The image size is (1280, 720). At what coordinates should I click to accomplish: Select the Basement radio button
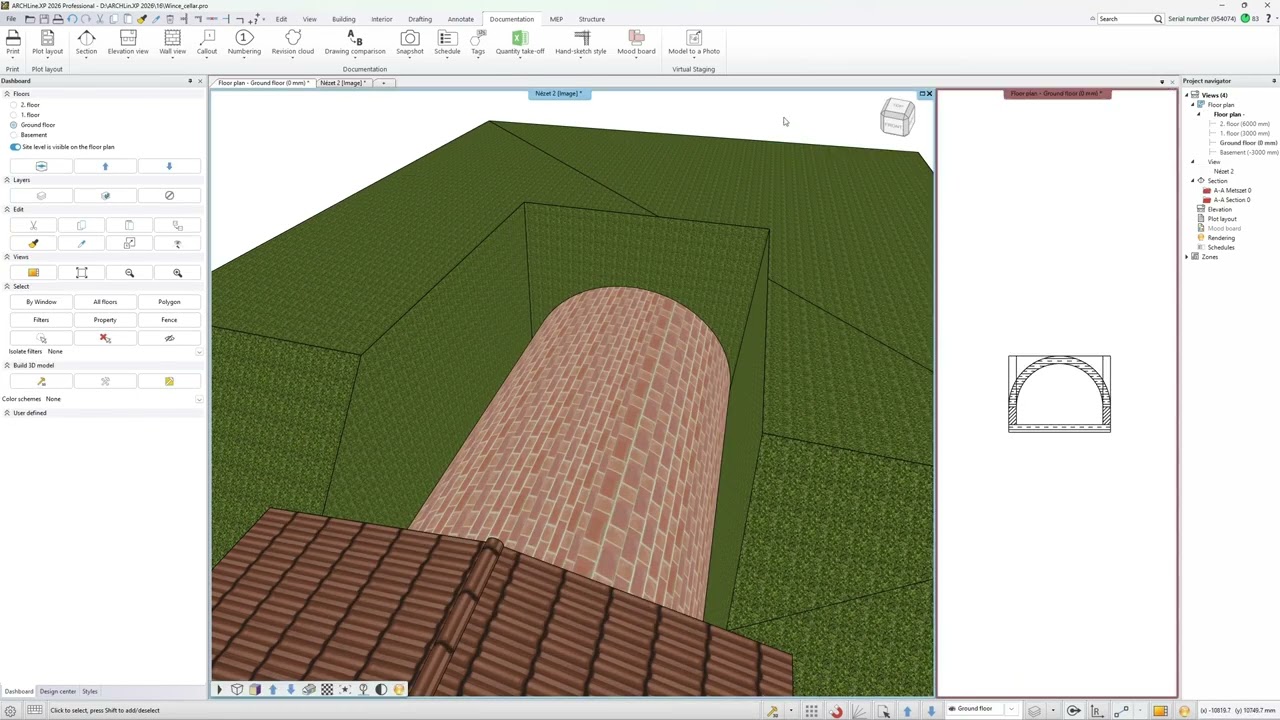[14, 135]
